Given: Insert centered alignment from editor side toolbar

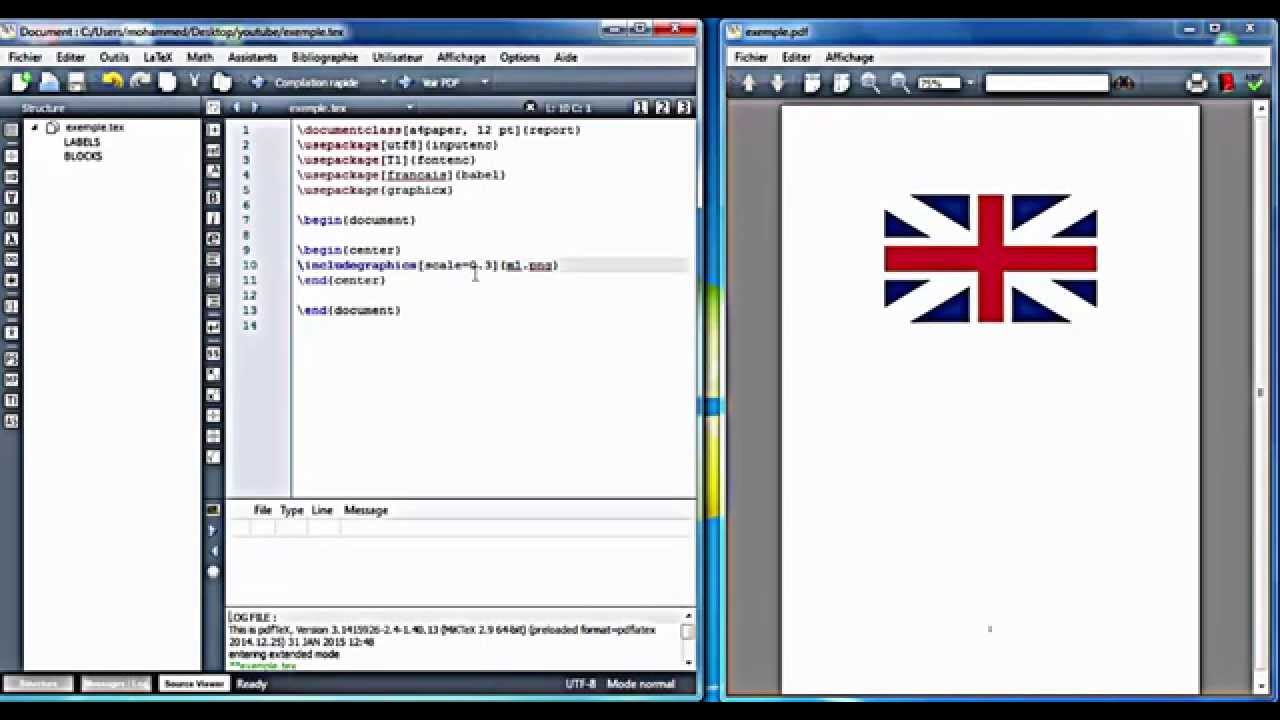Looking at the screenshot, I should click(213, 281).
